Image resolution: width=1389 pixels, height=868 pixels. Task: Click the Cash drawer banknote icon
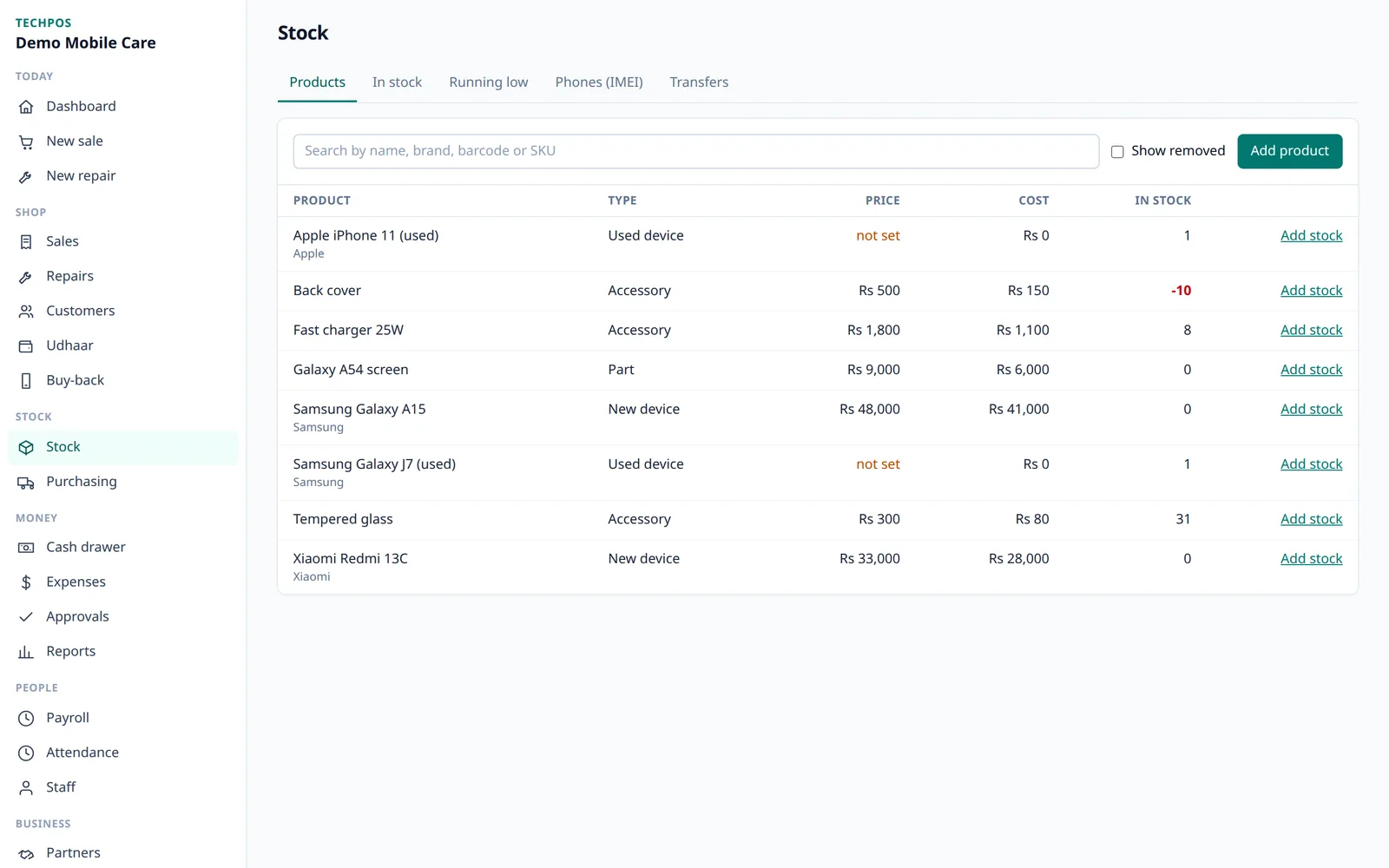[x=26, y=548]
